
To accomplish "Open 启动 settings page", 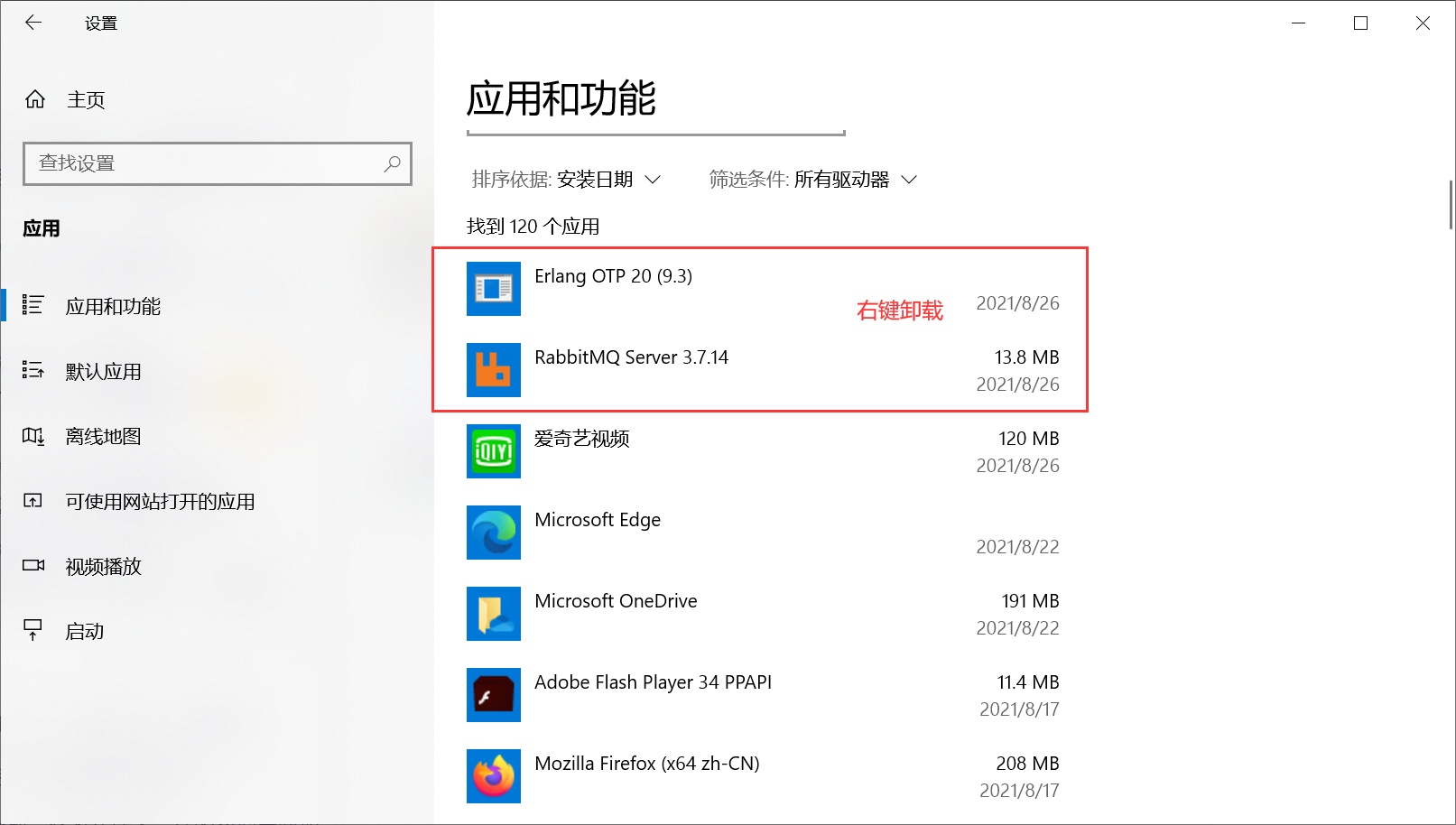I will [85, 632].
